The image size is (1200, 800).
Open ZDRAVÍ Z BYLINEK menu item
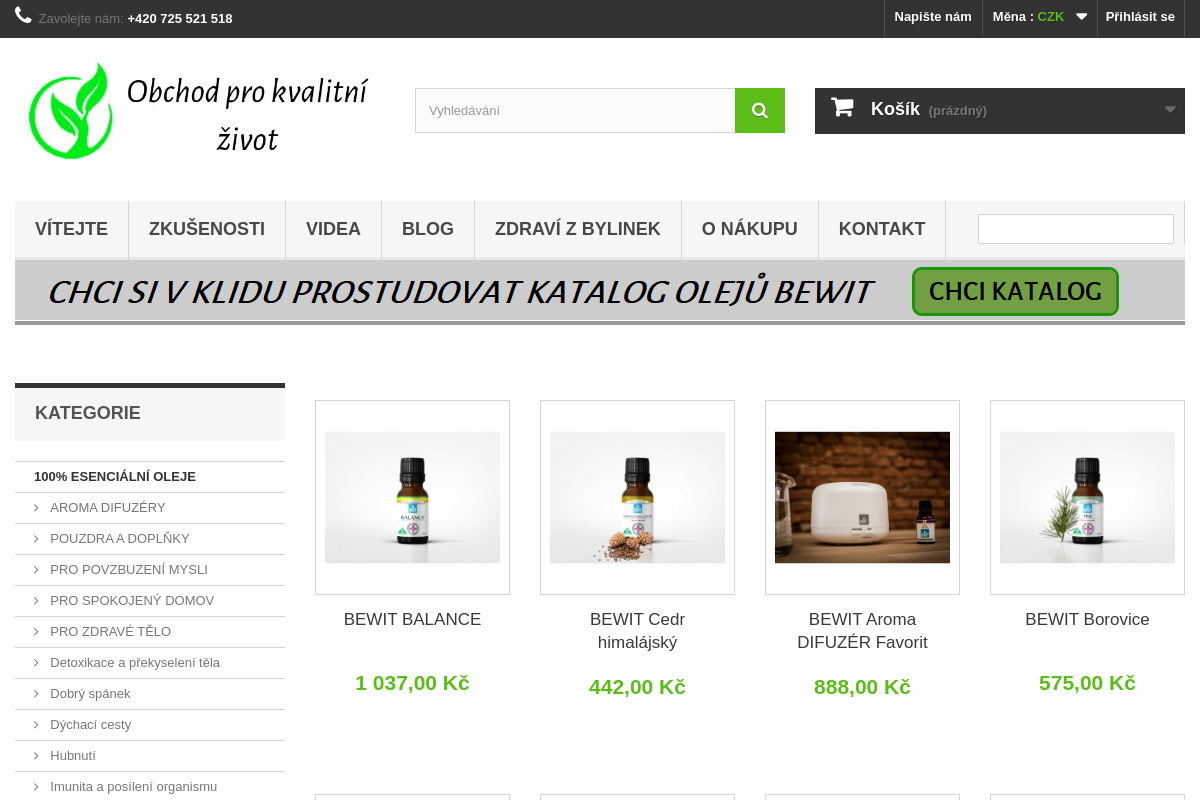[x=578, y=229]
